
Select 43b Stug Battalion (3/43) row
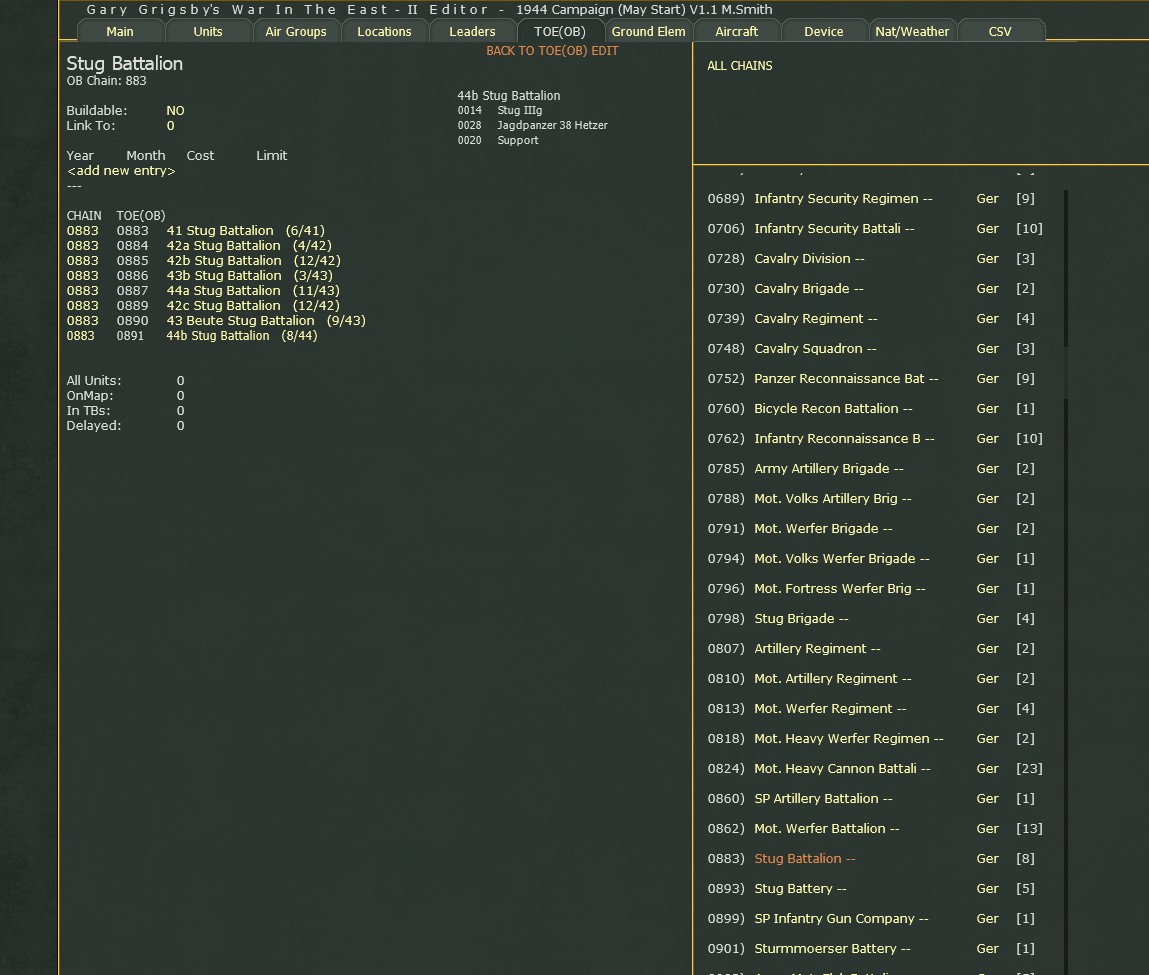[199, 275]
